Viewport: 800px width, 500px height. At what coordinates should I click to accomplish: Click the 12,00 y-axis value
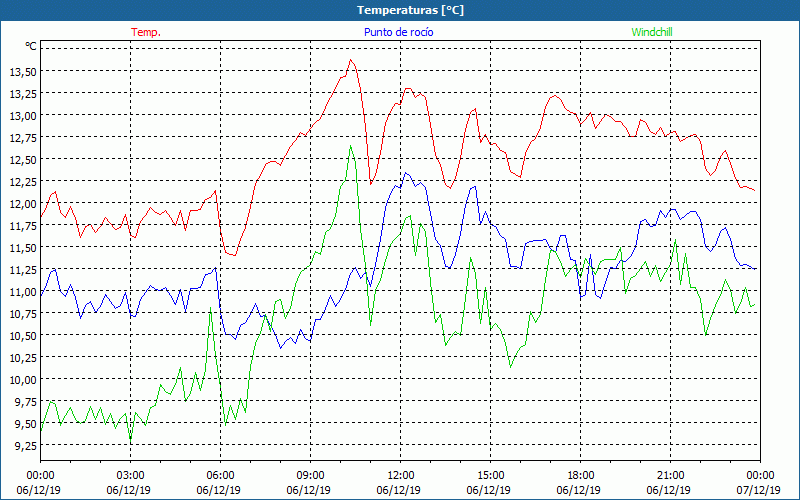[23, 204]
